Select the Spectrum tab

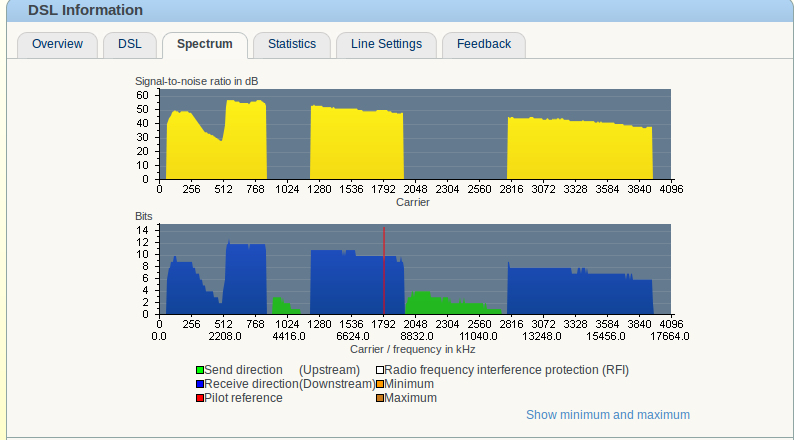tap(205, 45)
